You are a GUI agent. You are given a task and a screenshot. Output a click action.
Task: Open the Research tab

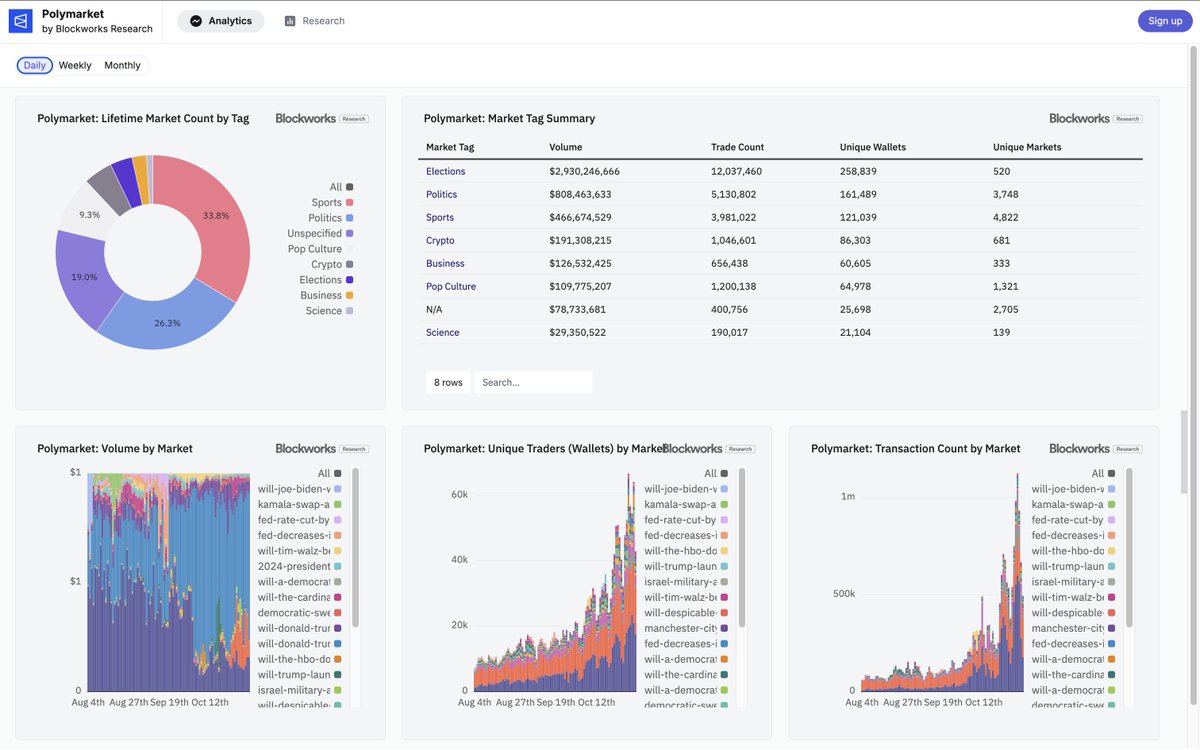click(315, 21)
